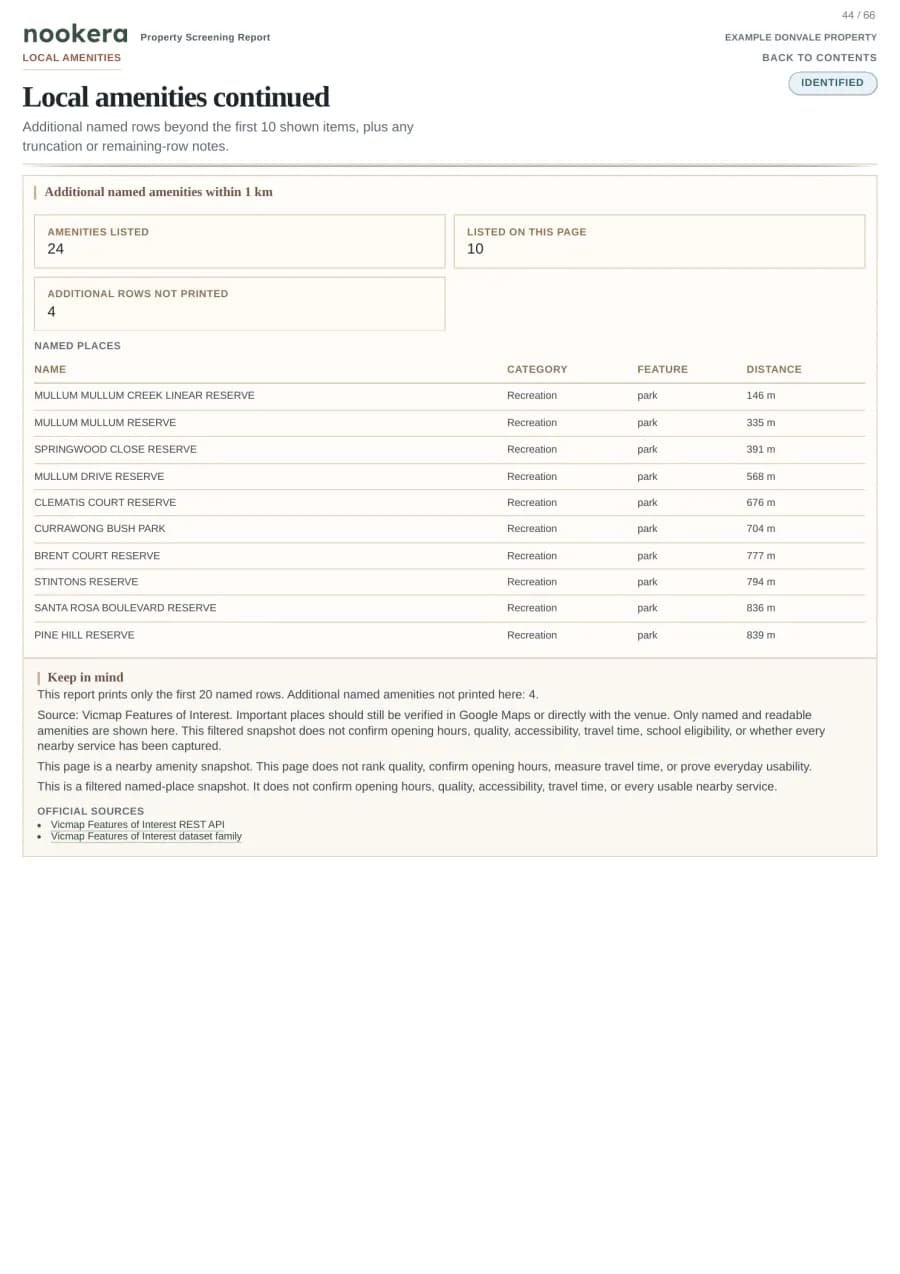Viewport: 900px width, 1274px height.
Task: Select the ADDITIONAL ROWS NOT PRINTED card
Action: (239, 304)
